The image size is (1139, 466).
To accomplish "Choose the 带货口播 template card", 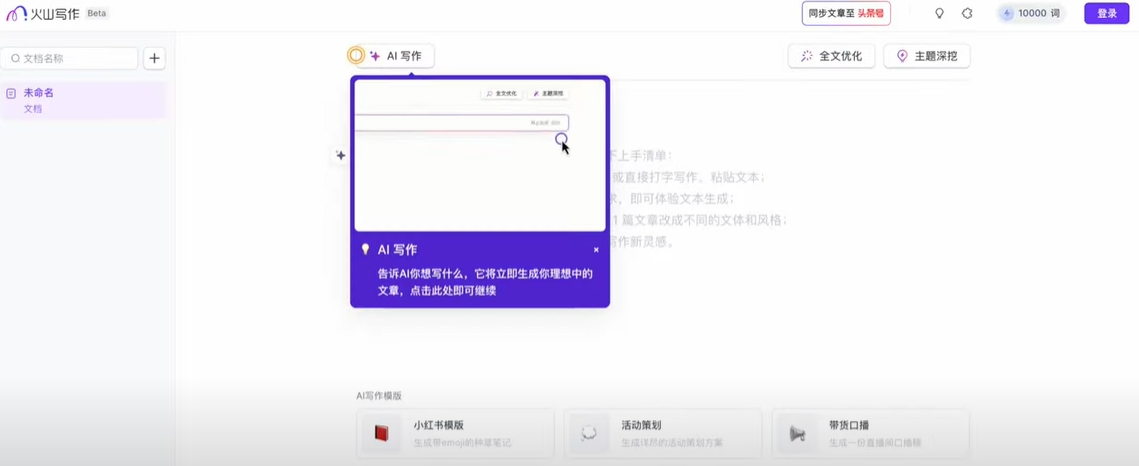I will point(871,433).
